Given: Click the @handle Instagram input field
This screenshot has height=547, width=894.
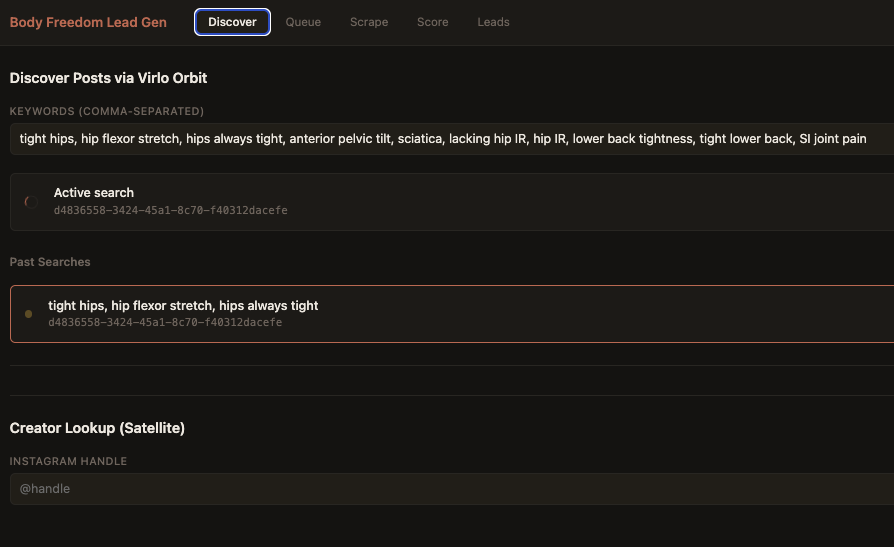Looking at the screenshot, I should tap(452, 489).
